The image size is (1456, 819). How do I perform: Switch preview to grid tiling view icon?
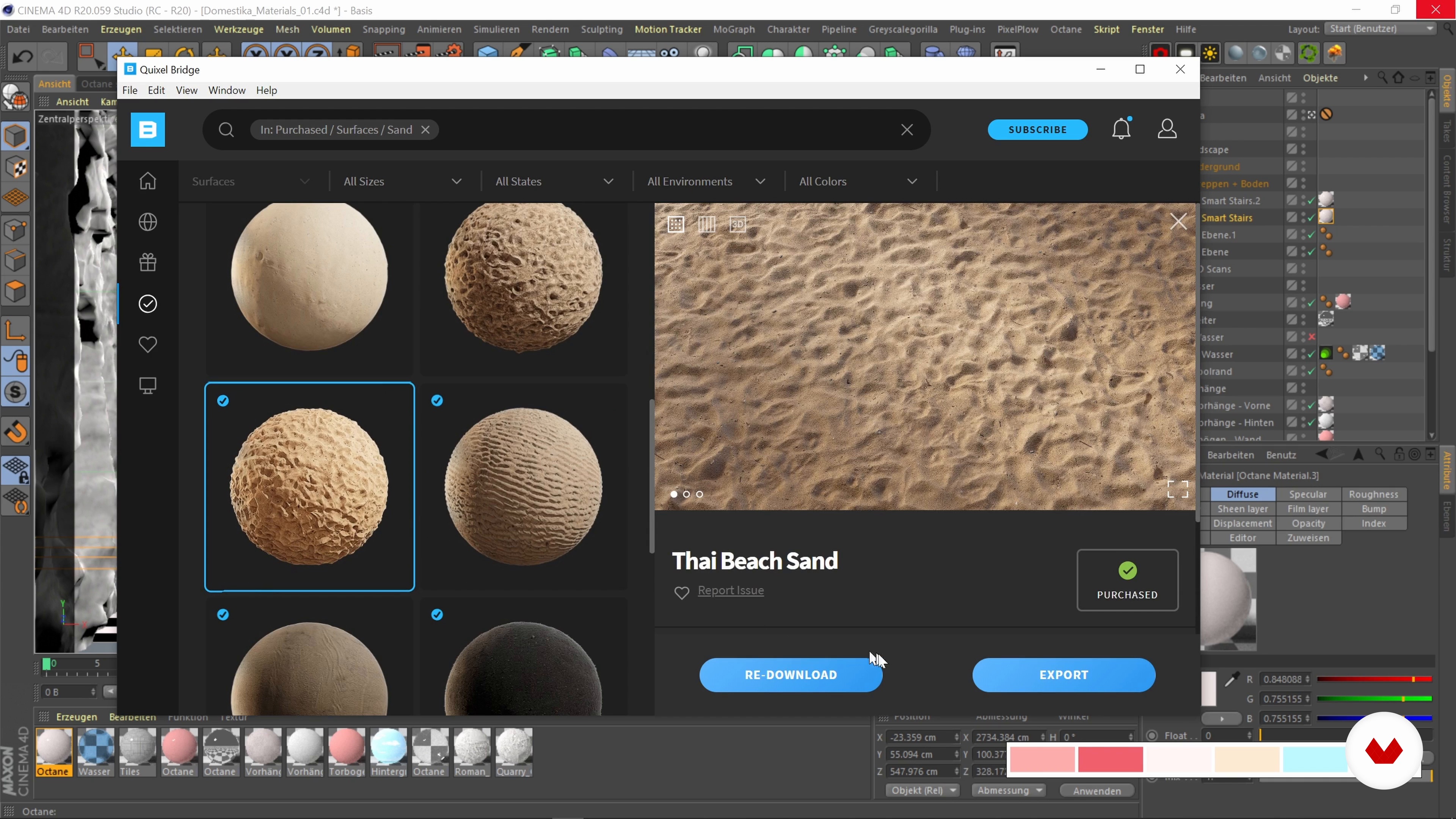tap(676, 224)
